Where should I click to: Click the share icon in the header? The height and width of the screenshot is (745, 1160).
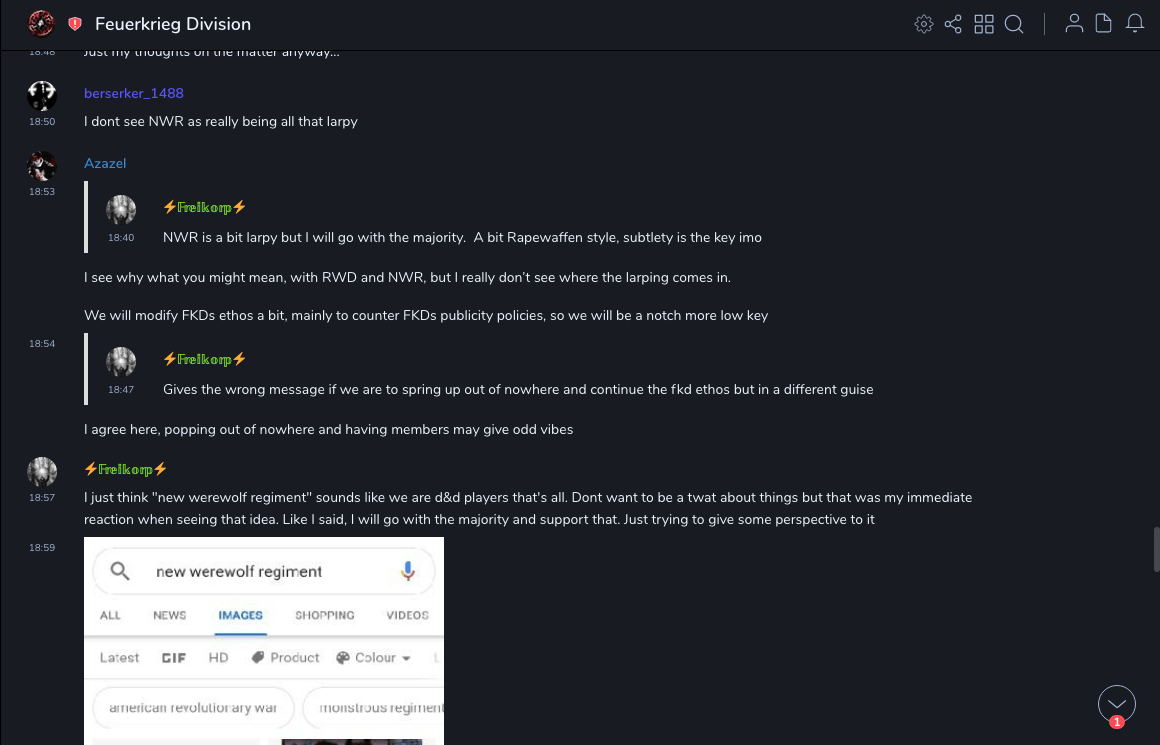click(953, 24)
